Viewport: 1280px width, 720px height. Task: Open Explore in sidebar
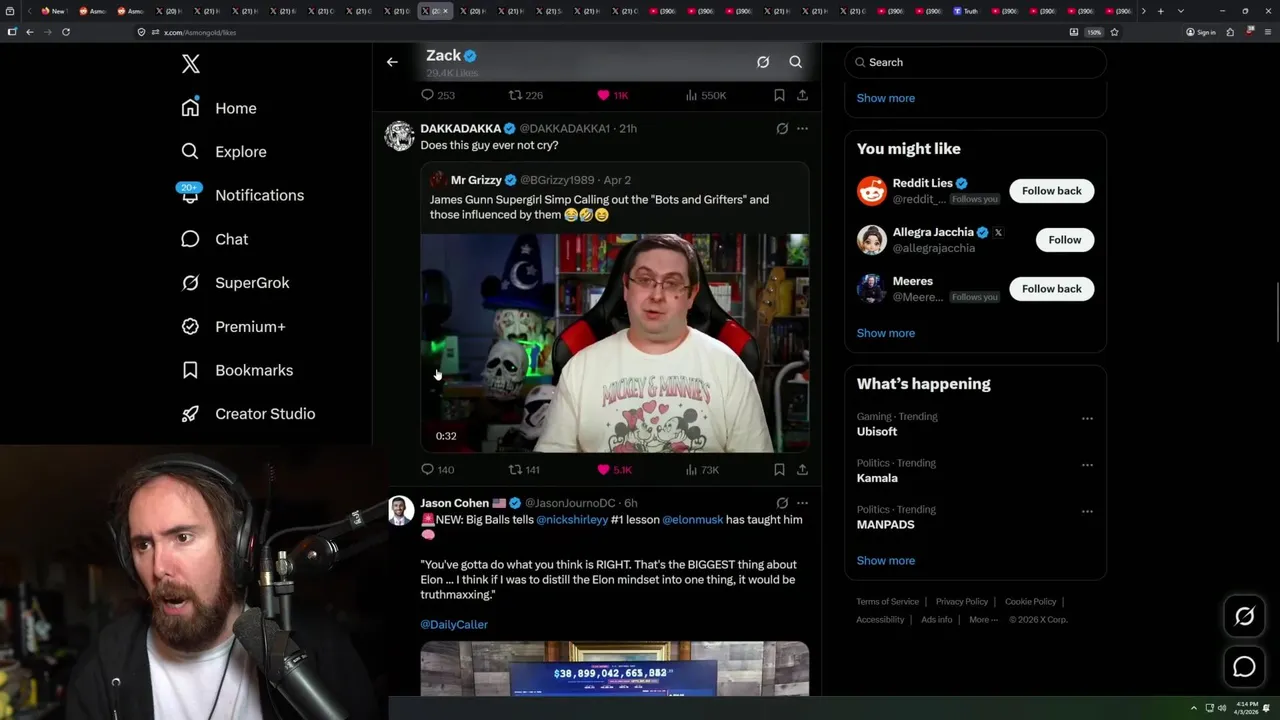tap(224, 152)
